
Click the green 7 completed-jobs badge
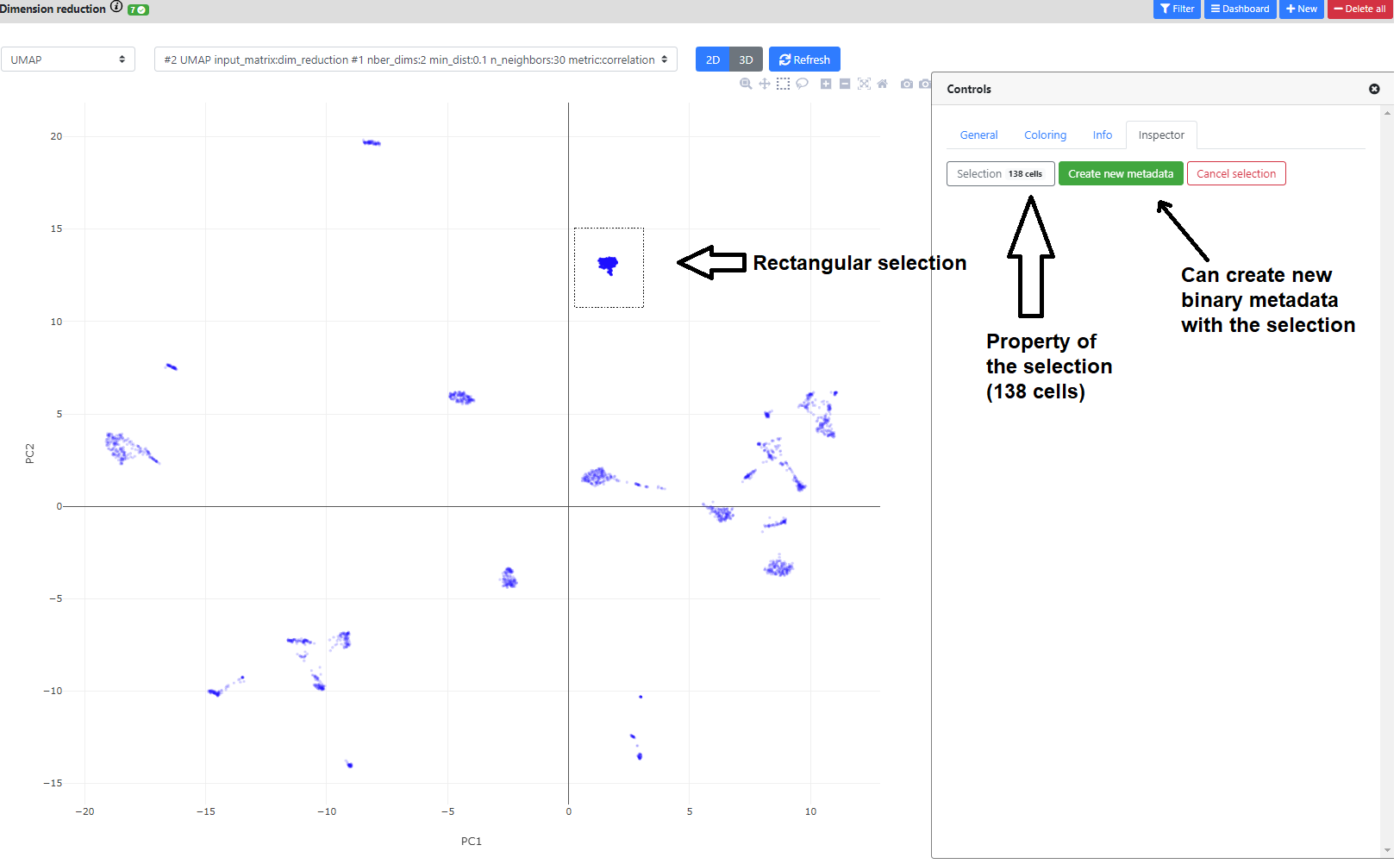[138, 9]
